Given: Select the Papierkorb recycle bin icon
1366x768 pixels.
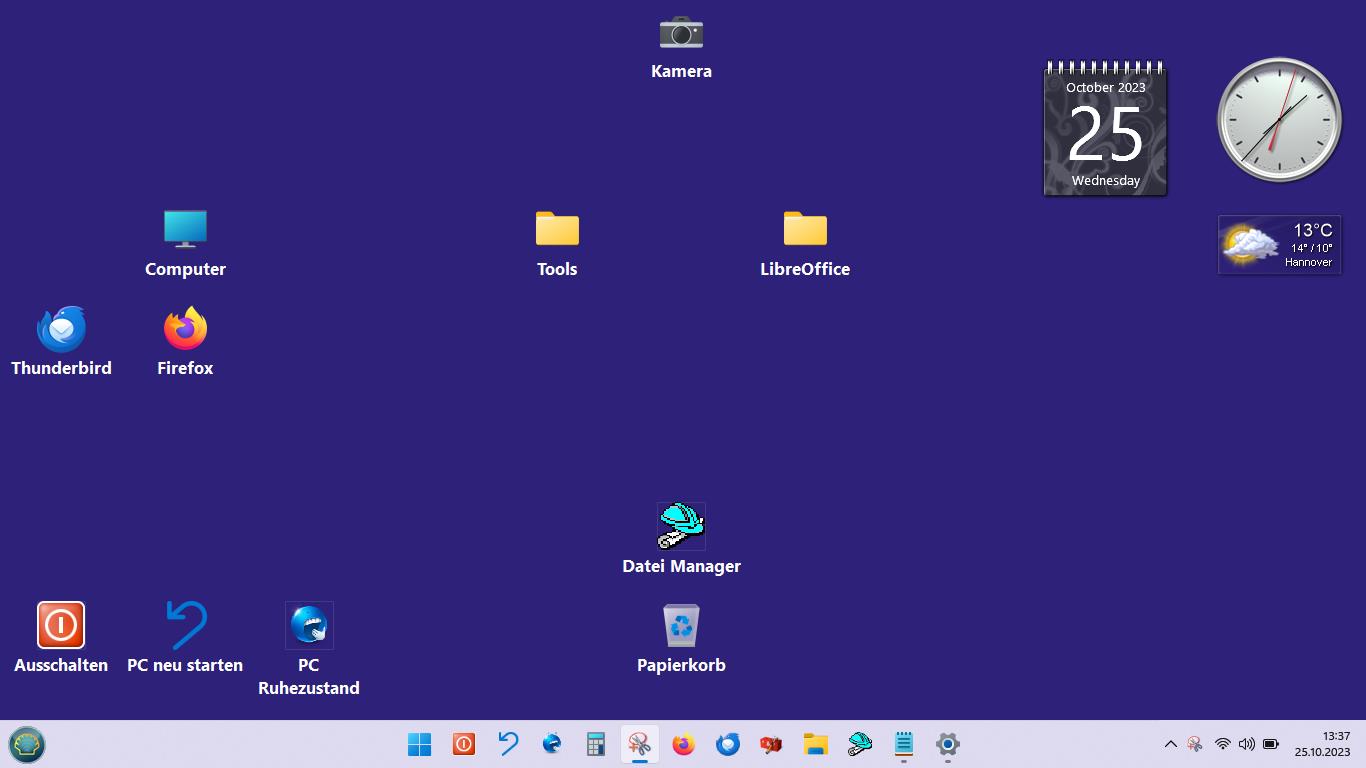Looking at the screenshot, I should [x=681, y=639].
